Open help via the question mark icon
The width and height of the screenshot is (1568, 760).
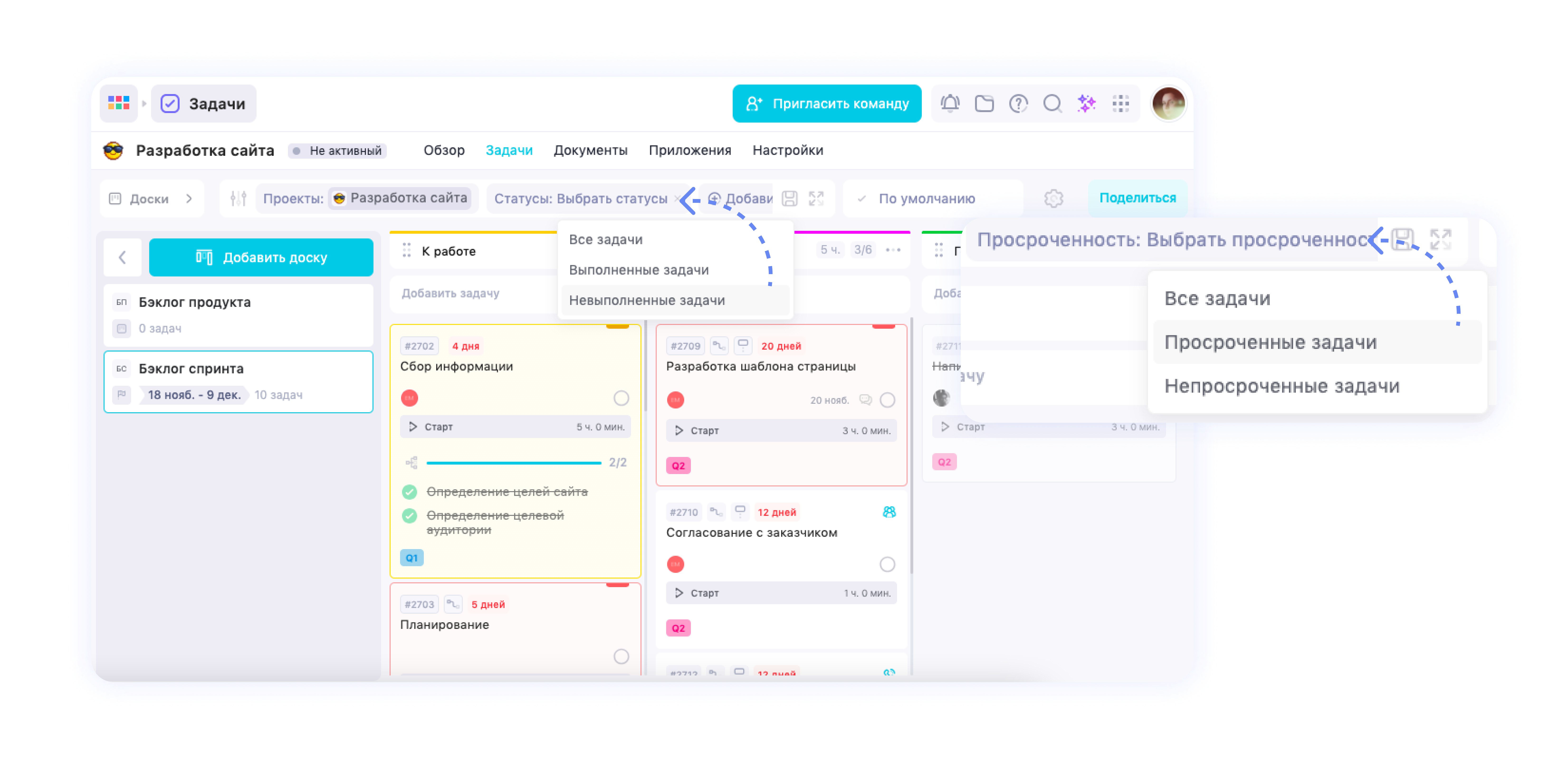[x=1018, y=104]
